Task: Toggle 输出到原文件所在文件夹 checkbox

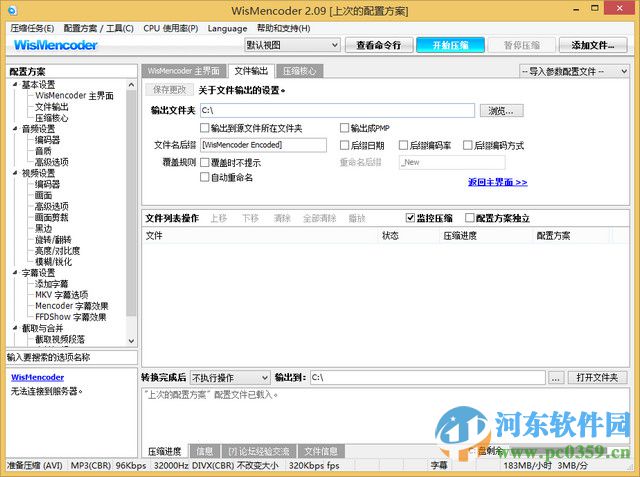Action: point(204,128)
